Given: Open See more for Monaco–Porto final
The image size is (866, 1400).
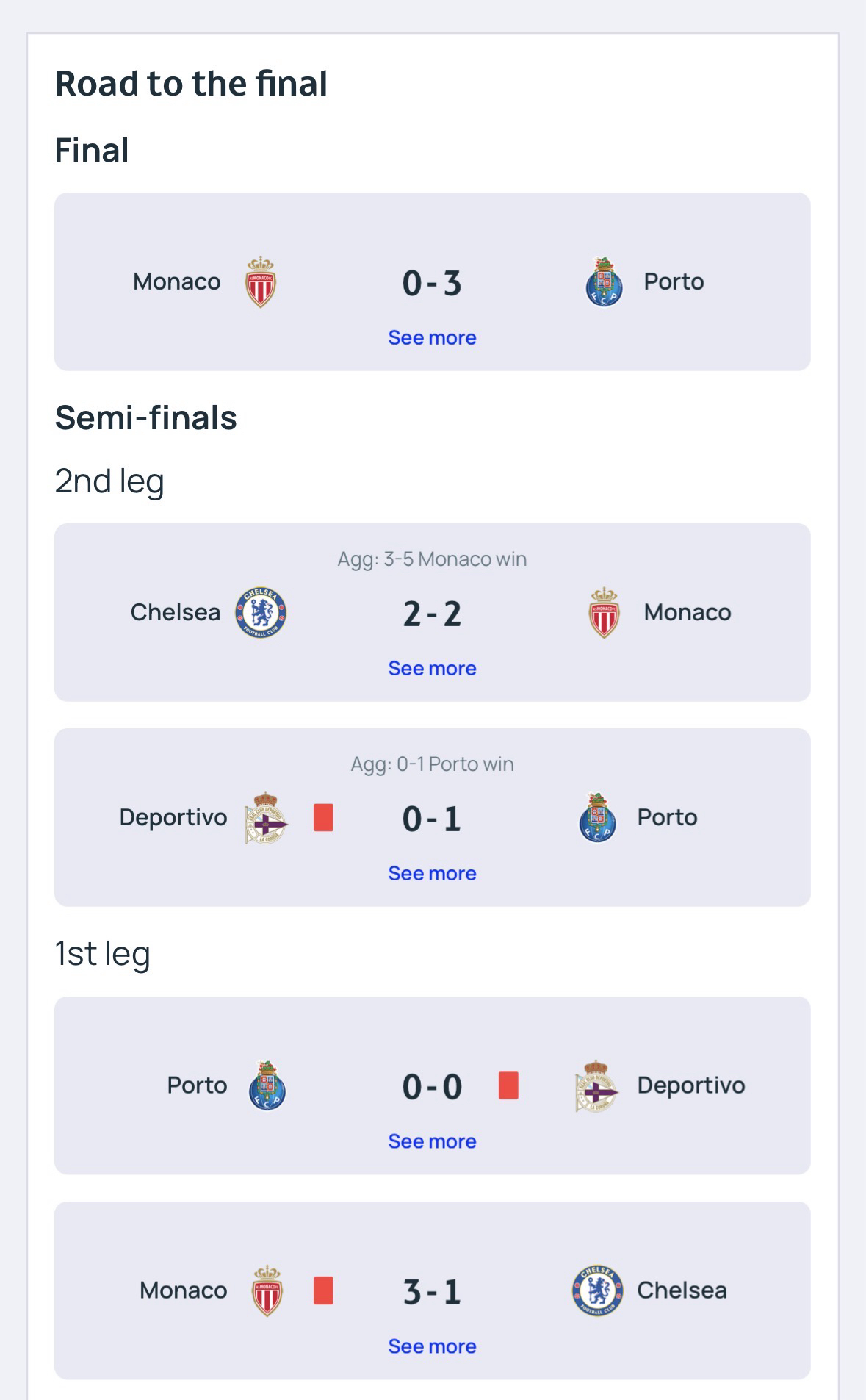Looking at the screenshot, I should click(x=432, y=338).
